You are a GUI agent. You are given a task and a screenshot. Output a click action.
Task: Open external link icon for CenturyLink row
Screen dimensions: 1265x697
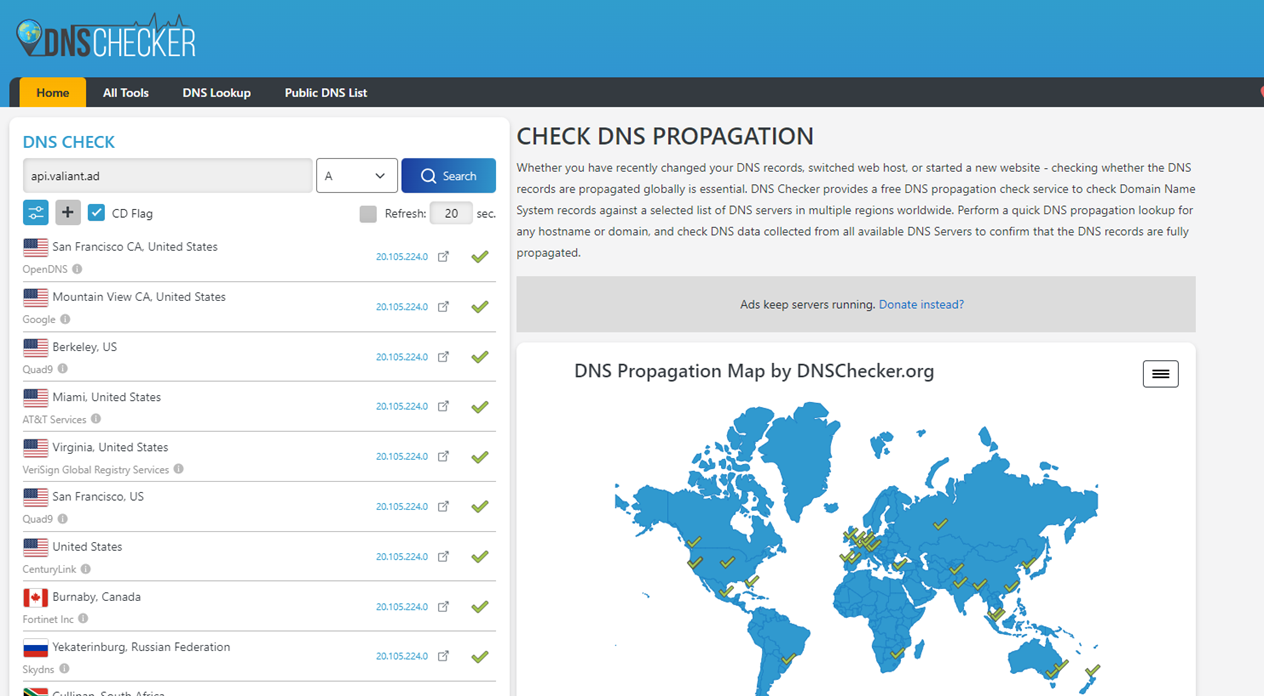[x=444, y=557]
